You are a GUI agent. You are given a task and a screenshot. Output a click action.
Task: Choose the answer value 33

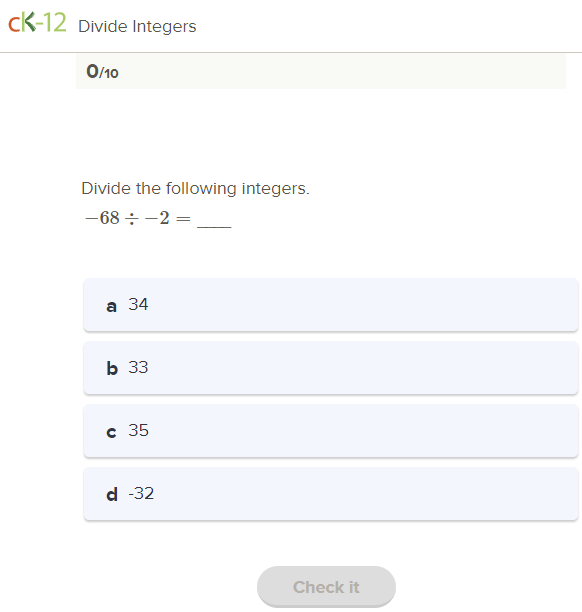coord(138,367)
